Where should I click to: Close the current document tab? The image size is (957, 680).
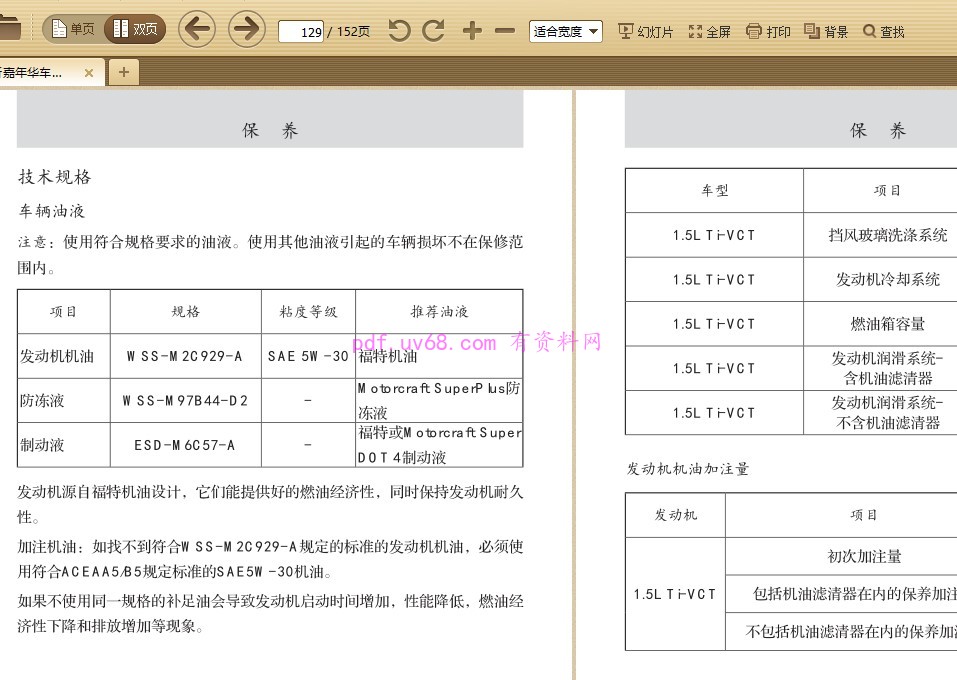click(x=89, y=72)
